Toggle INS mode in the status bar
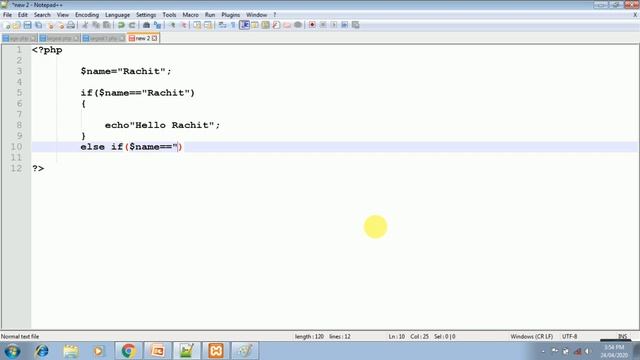 coord(622,337)
